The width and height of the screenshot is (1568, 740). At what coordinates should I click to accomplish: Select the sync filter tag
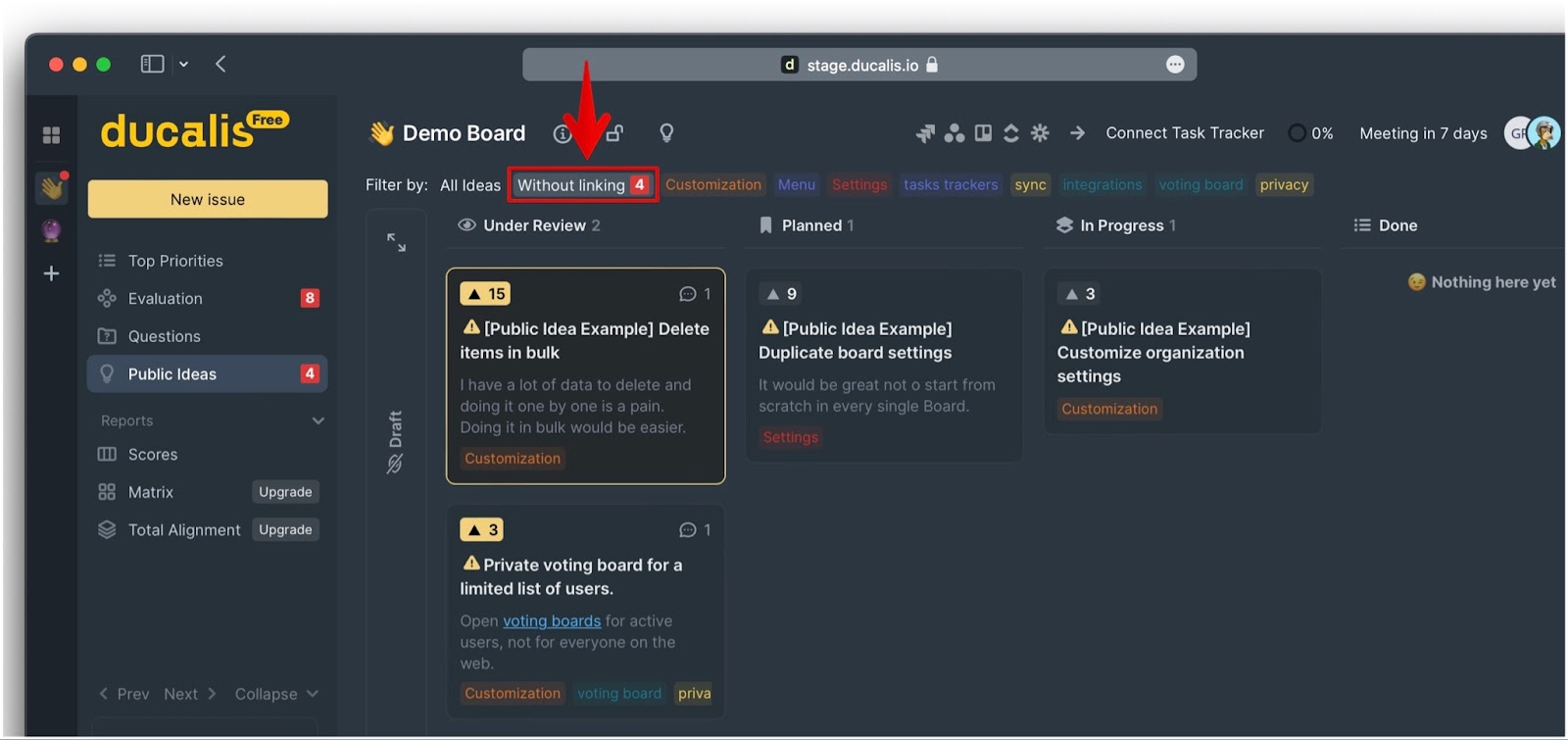1030,185
